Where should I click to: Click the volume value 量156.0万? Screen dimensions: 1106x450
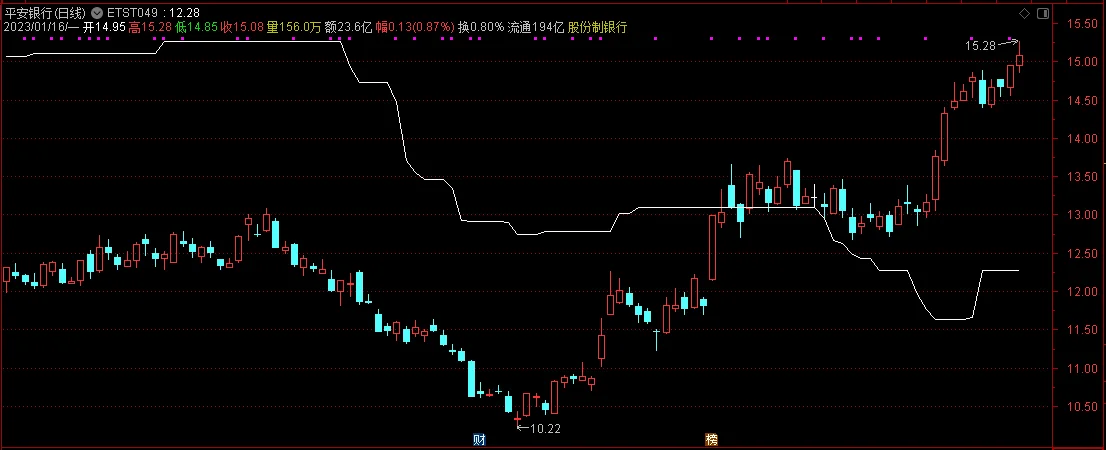[293, 28]
